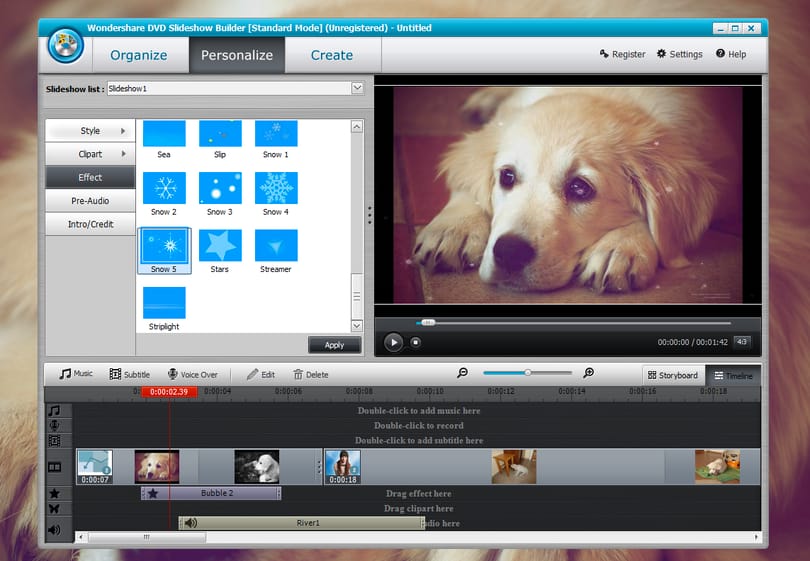The height and width of the screenshot is (561, 810).
Task: Open the Music tool
Action: tap(76, 373)
